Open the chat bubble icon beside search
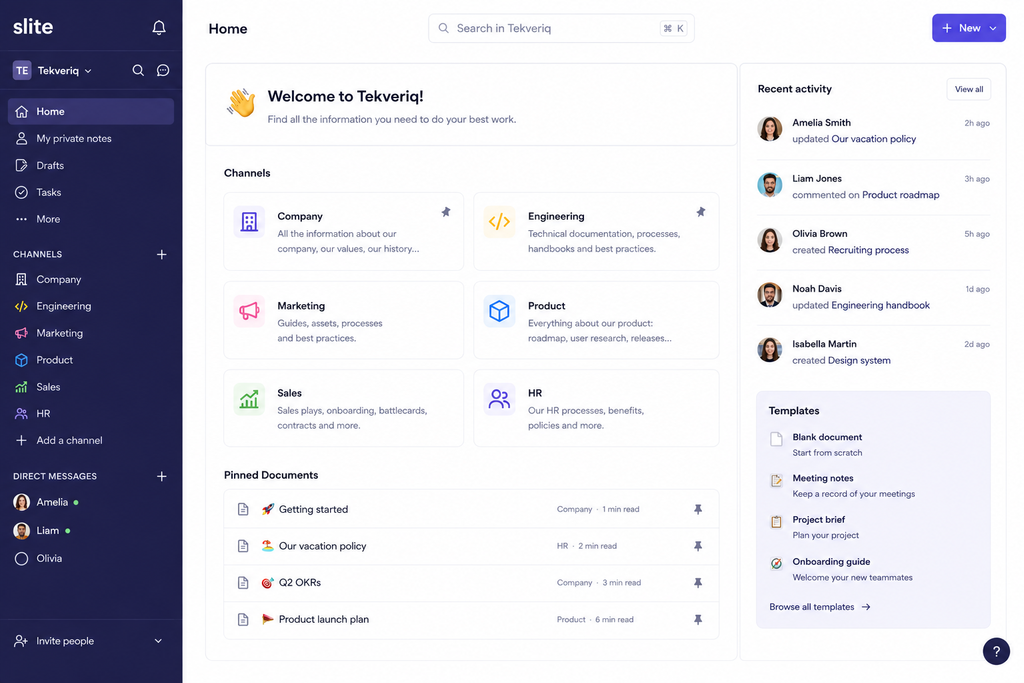The image size is (1024, 683). point(163,70)
